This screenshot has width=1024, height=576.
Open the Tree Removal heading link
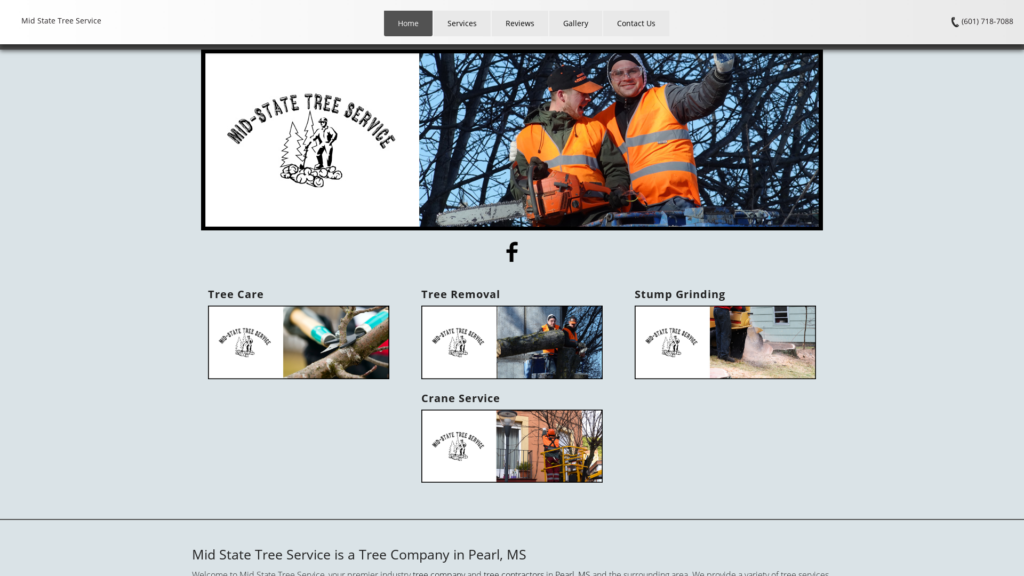click(x=460, y=294)
